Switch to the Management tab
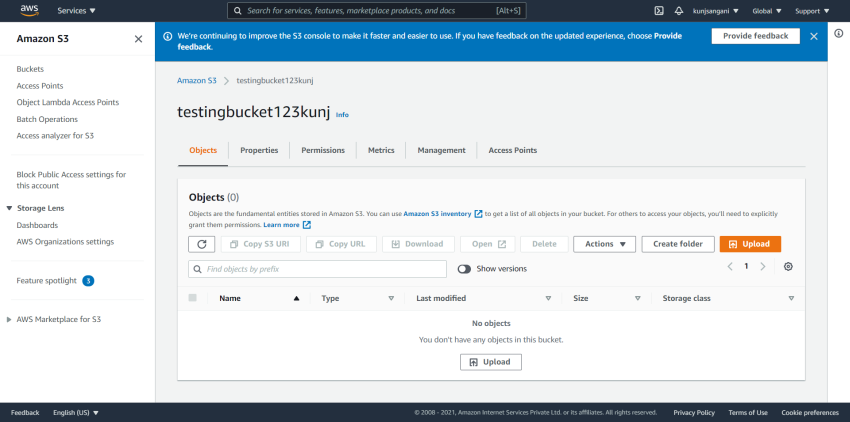 (441, 150)
